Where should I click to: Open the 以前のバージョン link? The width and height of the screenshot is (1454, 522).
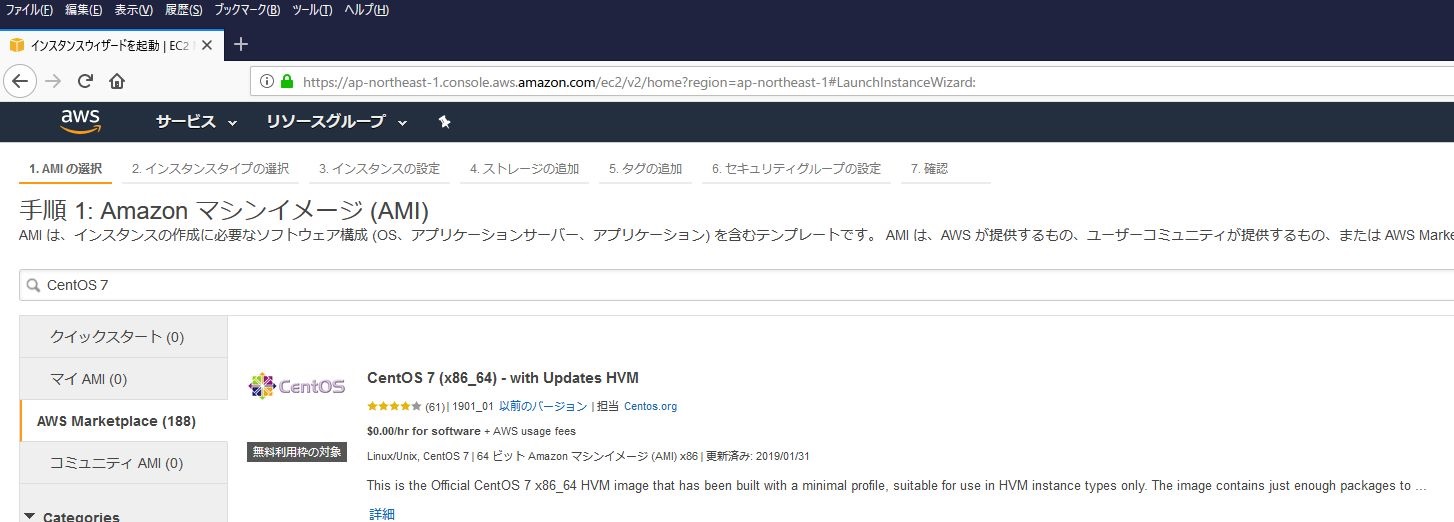543,406
